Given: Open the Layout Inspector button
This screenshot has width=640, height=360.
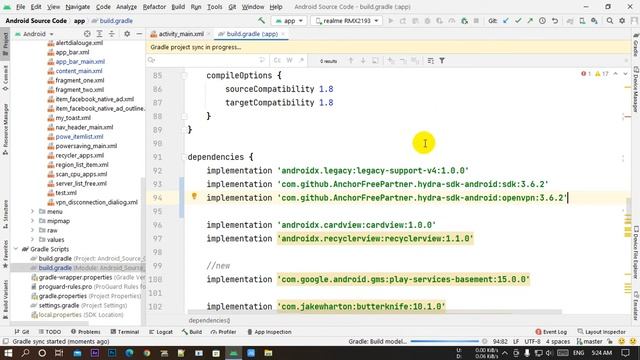Looking at the screenshot, I should click(x=602, y=332).
